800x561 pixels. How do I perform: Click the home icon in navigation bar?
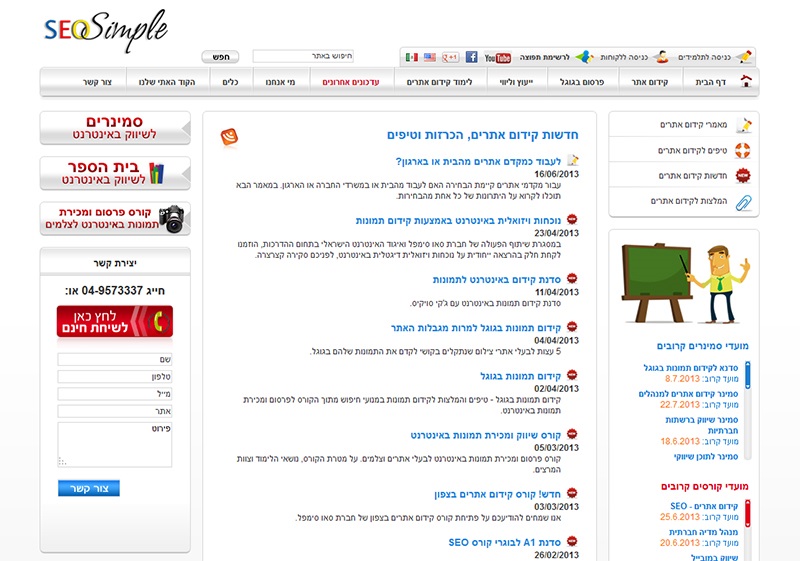pyautogui.click(x=745, y=82)
